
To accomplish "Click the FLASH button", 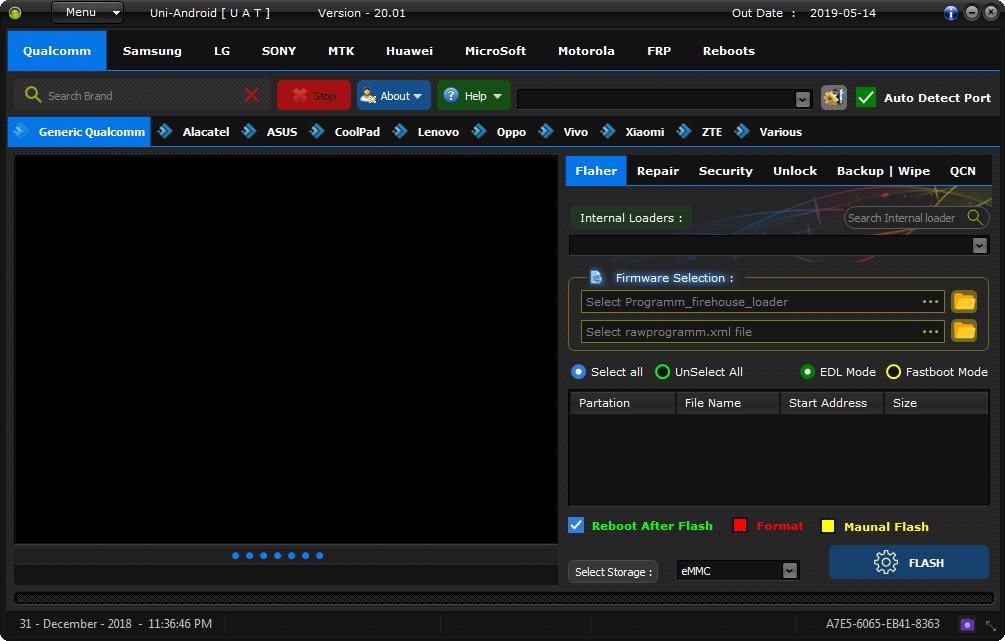I will pos(908,562).
